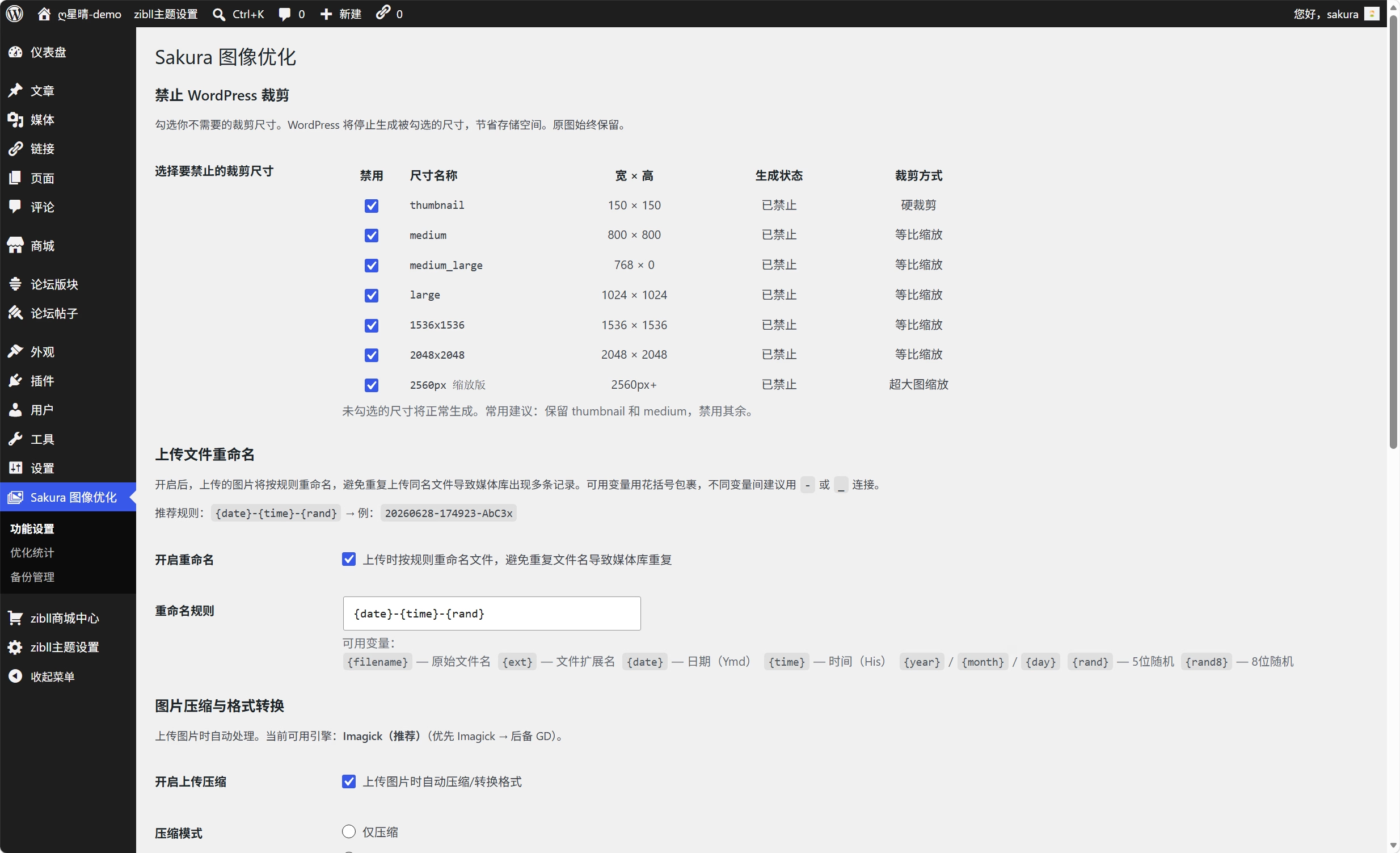Image resolution: width=1400 pixels, height=853 pixels.
Task: Click the {ext} variable tag
Action: point(517,662)
